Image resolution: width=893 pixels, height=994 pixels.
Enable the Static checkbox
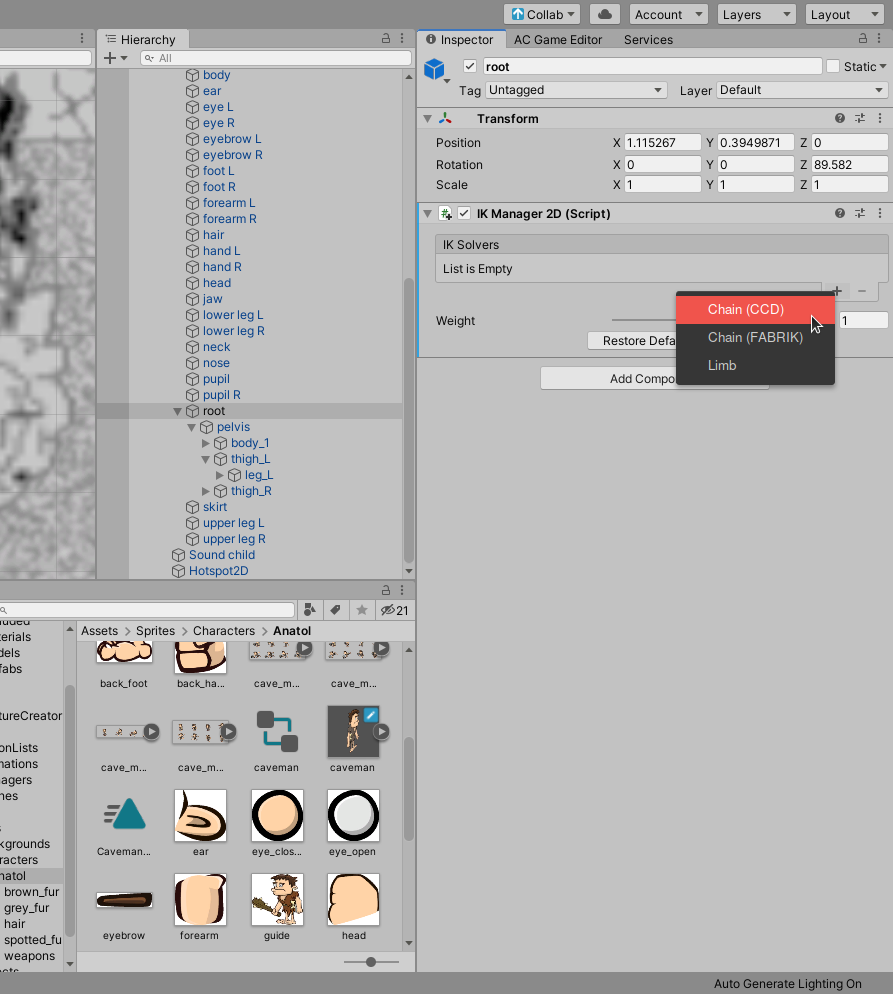point(833,67)
